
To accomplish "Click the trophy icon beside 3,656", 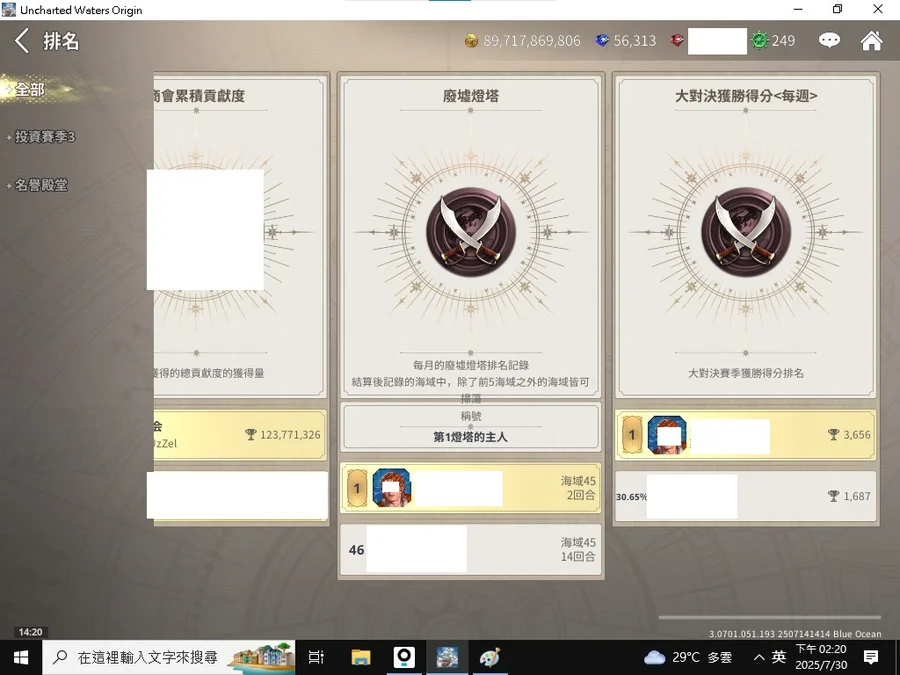I will pos(833,435).
